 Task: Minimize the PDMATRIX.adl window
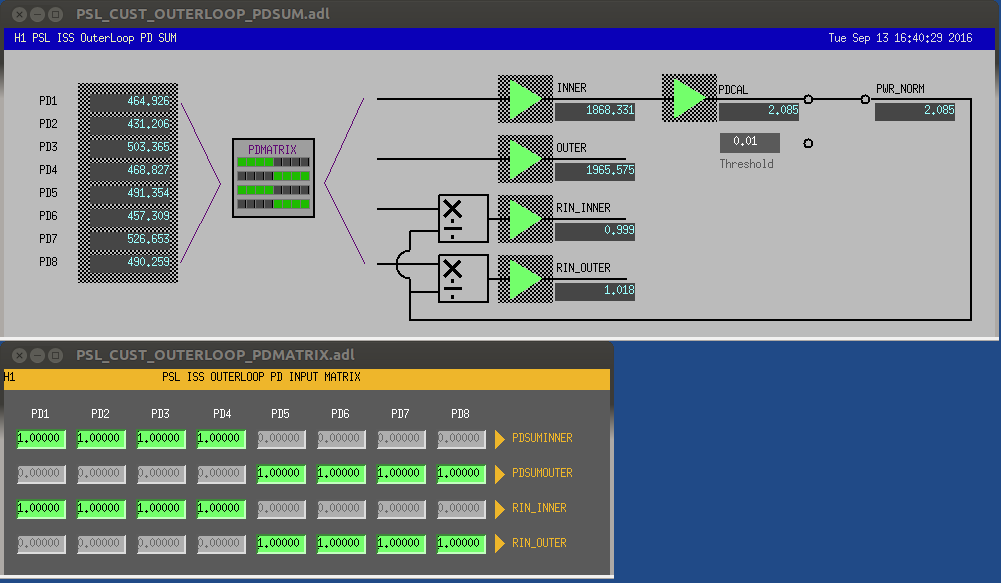tap(37, 355)
